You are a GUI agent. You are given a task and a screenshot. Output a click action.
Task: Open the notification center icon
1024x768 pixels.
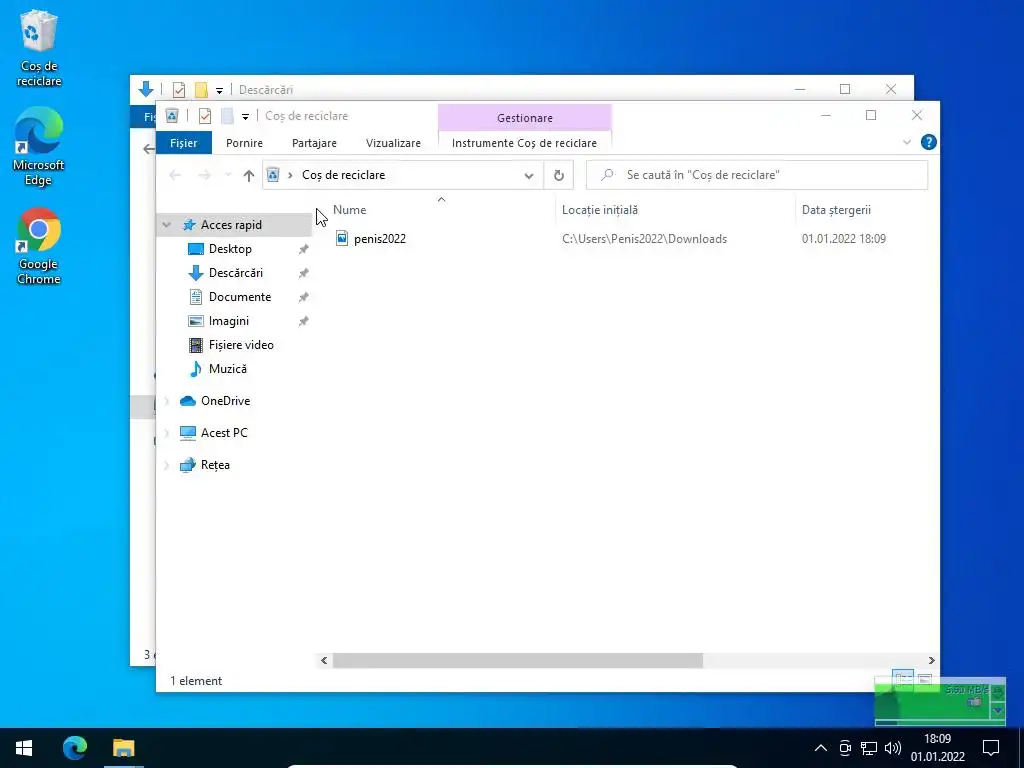coord(991,748)
